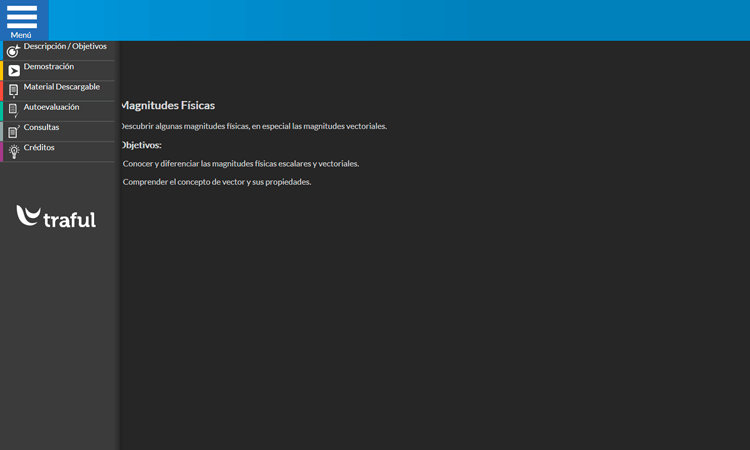
Task: Open the Descripción / Objetivos section
Action: tap(65, 46)
